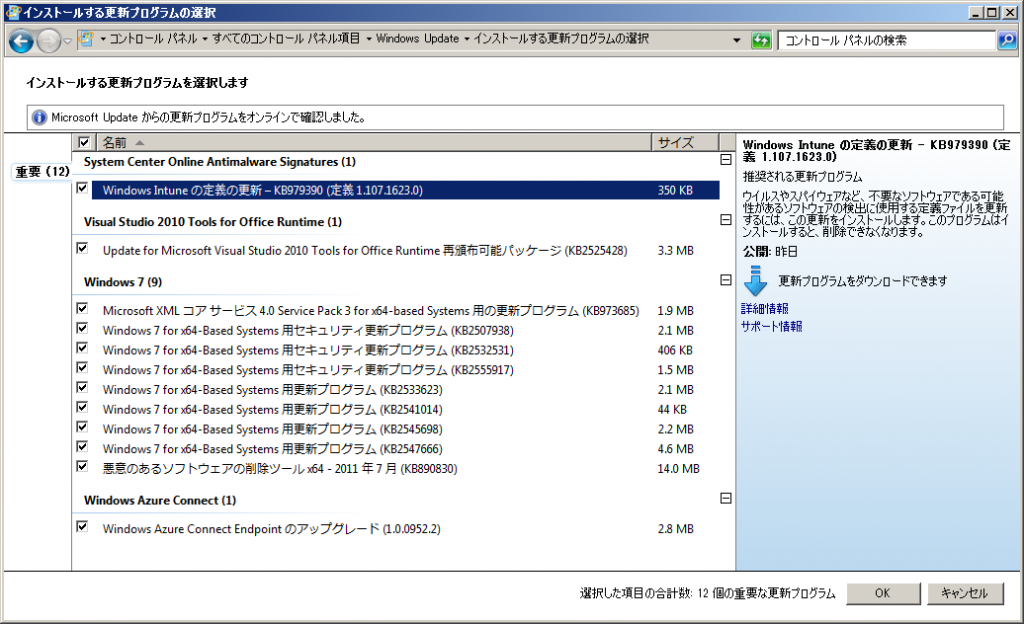
Task: Click the blue info icon in notification bar
Action: point(39,117)
